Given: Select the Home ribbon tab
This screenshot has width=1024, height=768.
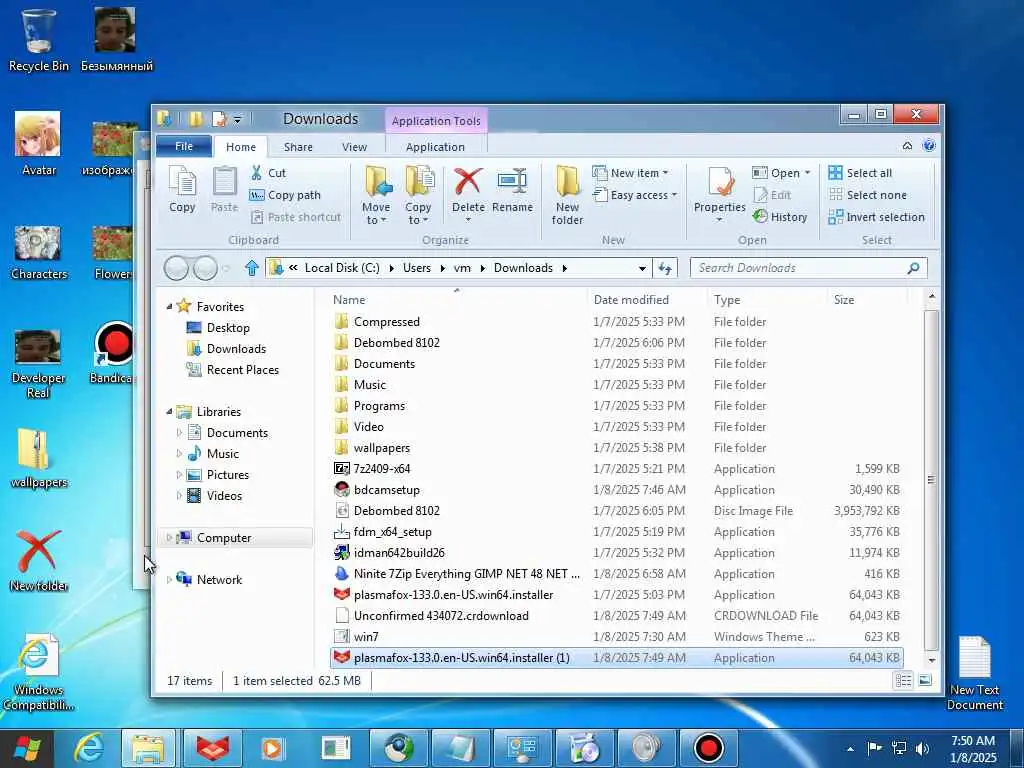Looking at the screenshot, I should (241, 147).
